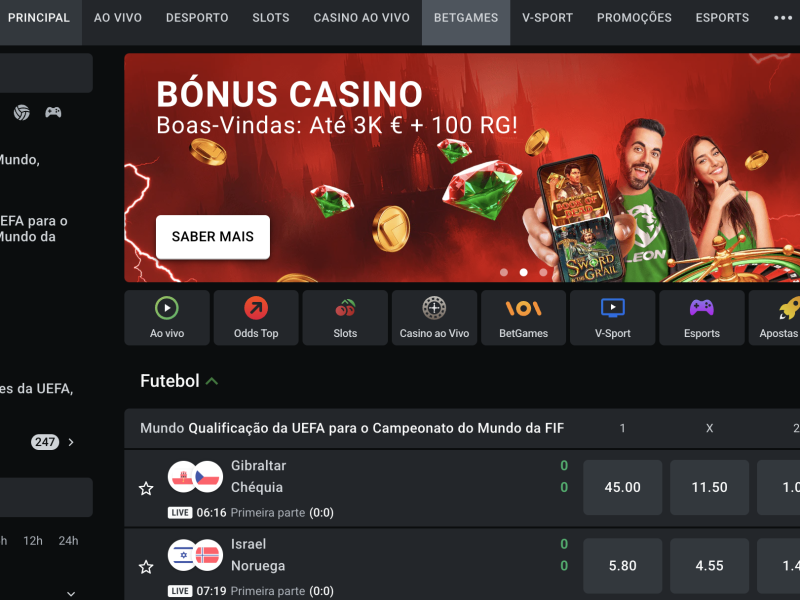Open the BetGames shortcut tile
Image resolution: width=800 pixels, height=600 pixels.
pos(523,318)
